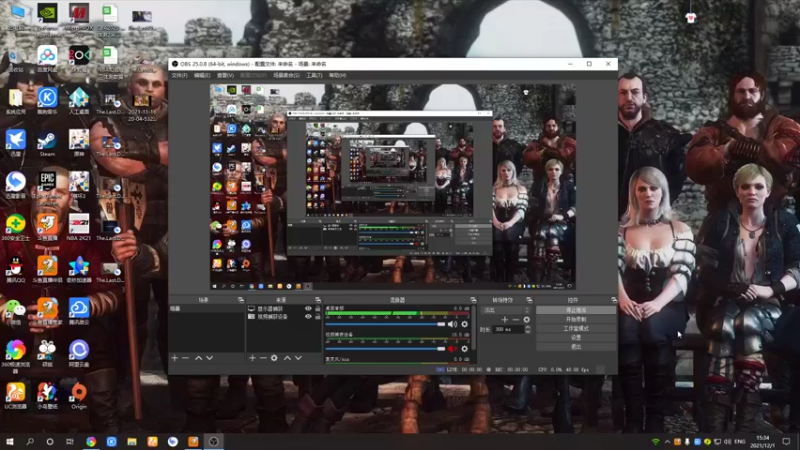Image resolution: width=800 pixels, height=450 pixels.
Task: Open video capture device audio settings gear
Action: tap(464, 349)
